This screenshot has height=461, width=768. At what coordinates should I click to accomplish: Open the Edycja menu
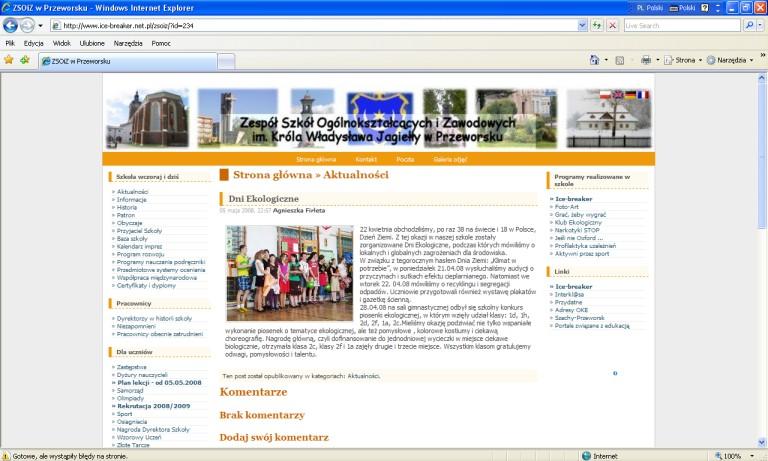(x=33, y=43)
